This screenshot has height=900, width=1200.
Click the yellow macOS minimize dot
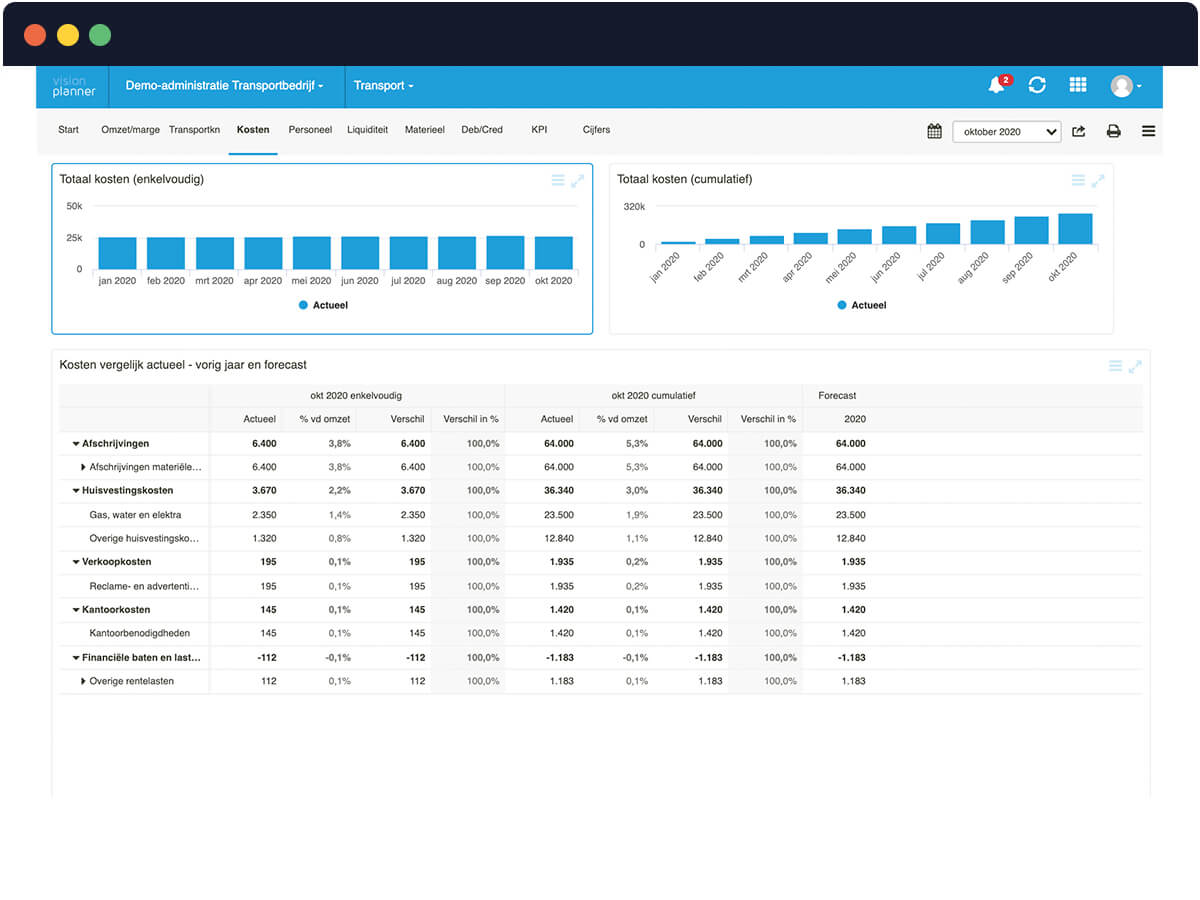68,36
